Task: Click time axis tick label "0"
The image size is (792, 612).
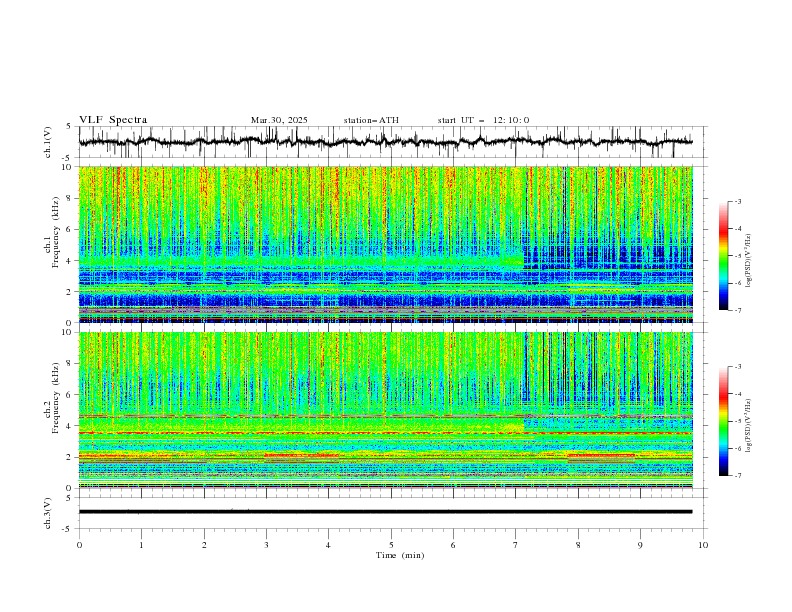Action: [79, 545]
